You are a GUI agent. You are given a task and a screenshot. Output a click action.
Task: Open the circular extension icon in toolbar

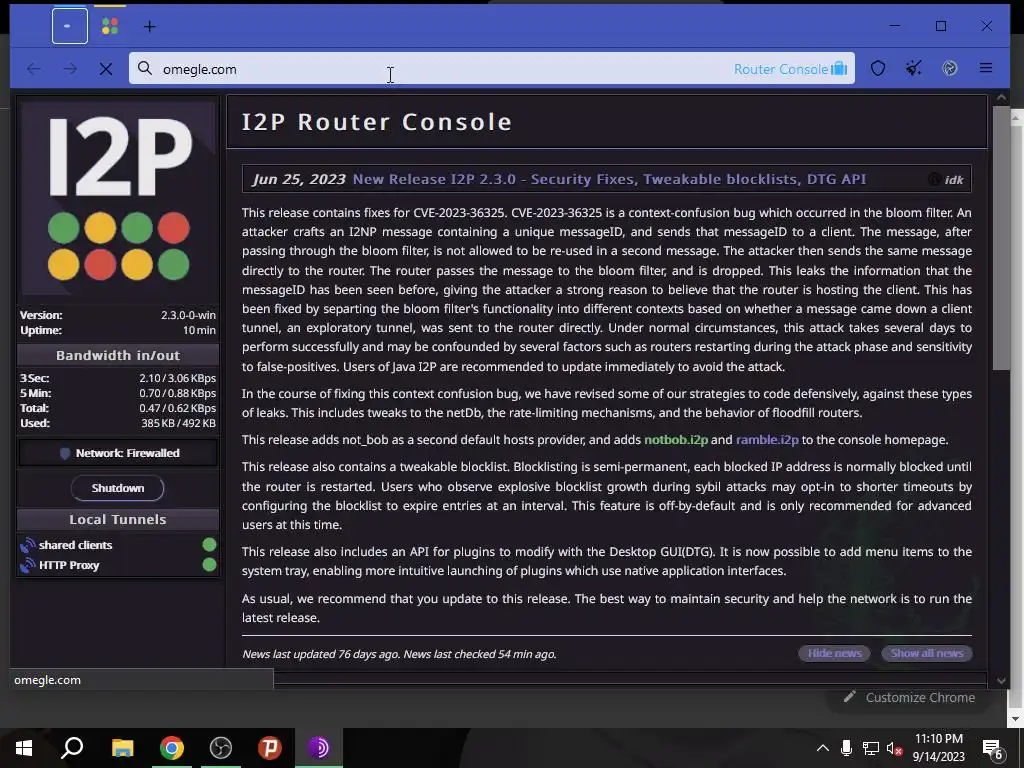(950, 68)
